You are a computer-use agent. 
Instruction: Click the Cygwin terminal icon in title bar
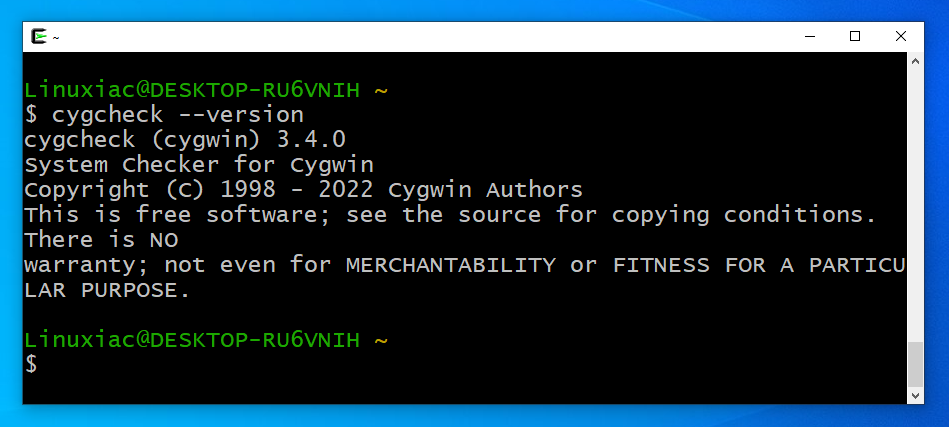tap(39, 36)
